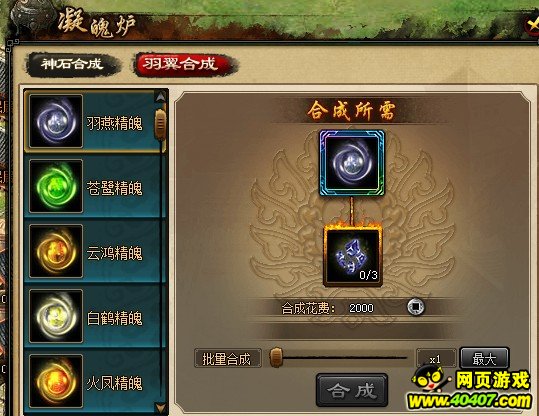Pick the 白鹤精魄 white orb icon
The width and height of the screenshot is (539, 416).
pos(56,316)
